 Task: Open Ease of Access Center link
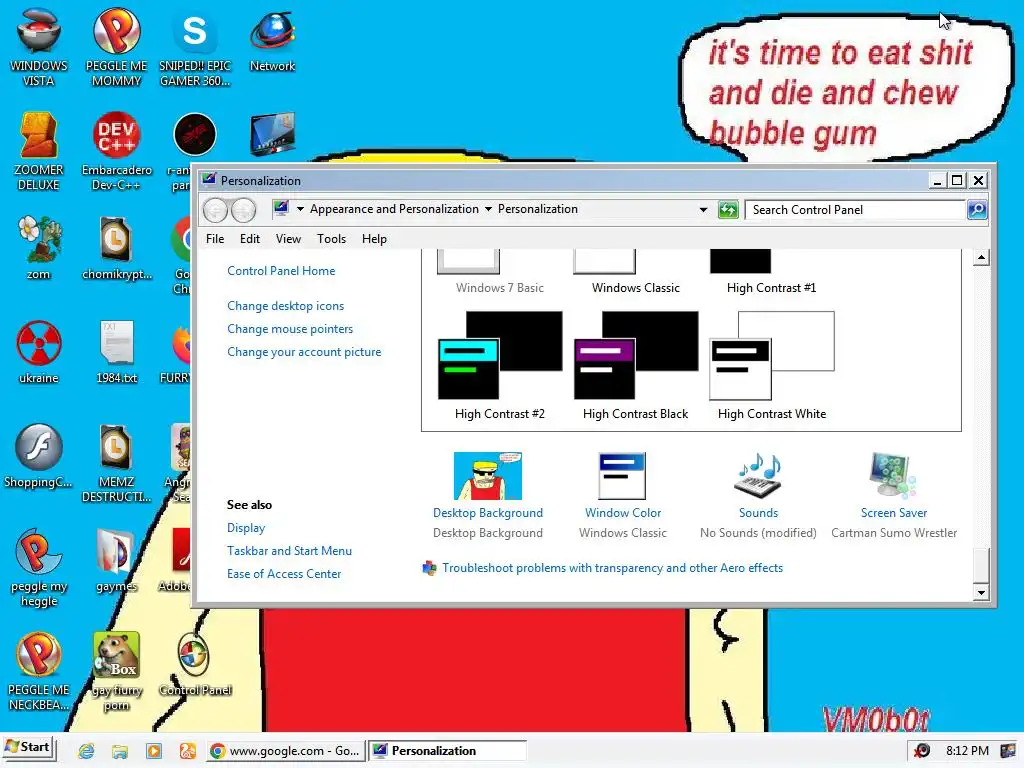284,574
